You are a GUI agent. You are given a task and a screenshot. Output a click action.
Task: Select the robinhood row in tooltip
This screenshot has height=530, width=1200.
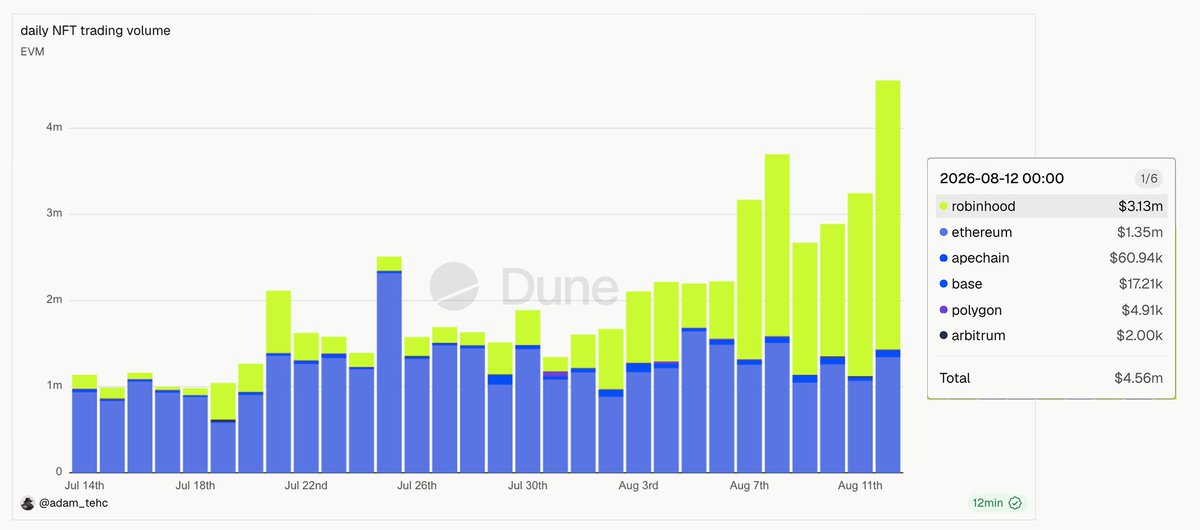pos(1052,207)
